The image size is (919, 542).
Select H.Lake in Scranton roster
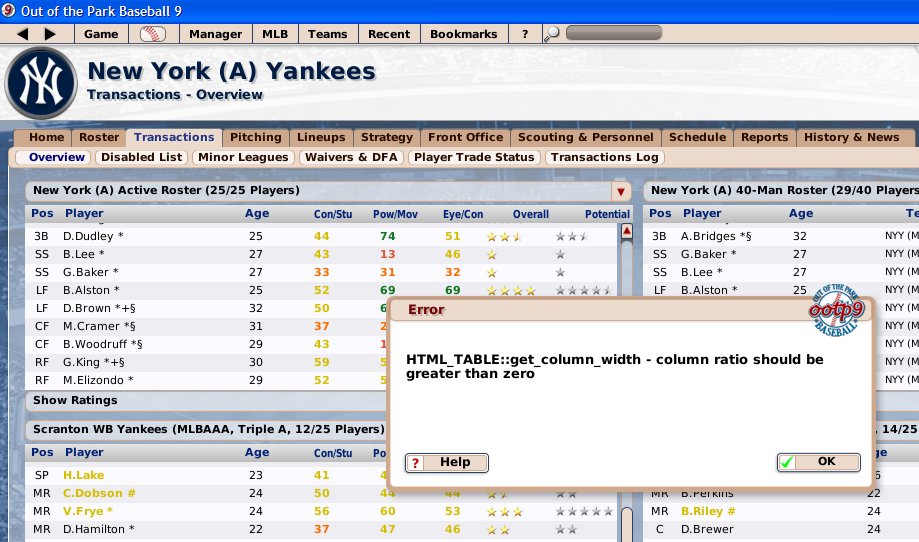(x=83, y=475)
